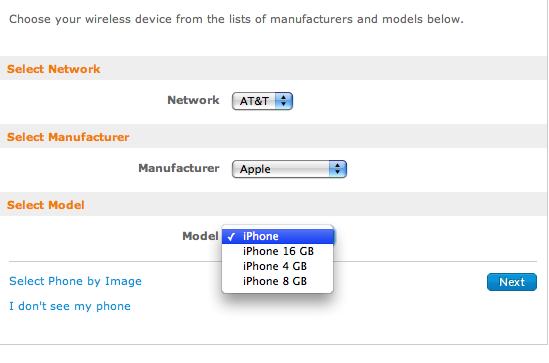
Task: Open the Network dropdown showing AT&T
Action: (x=262, y=101)
